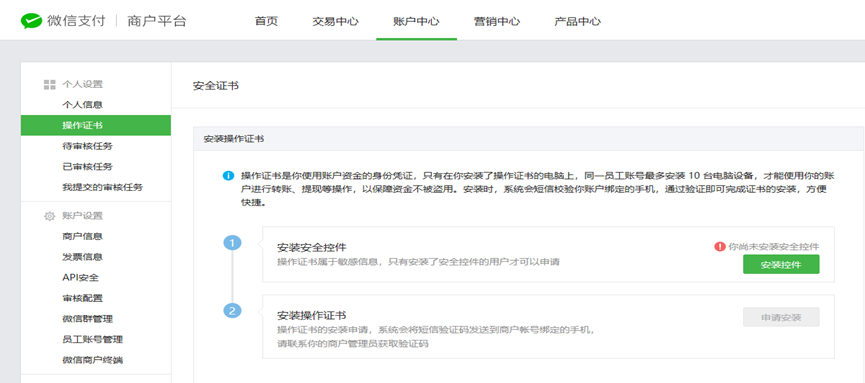Screen dimensions: 865x383
Task: Click the 你尚未安装安全控件 warning text
Action: click(x=774, y=246)
